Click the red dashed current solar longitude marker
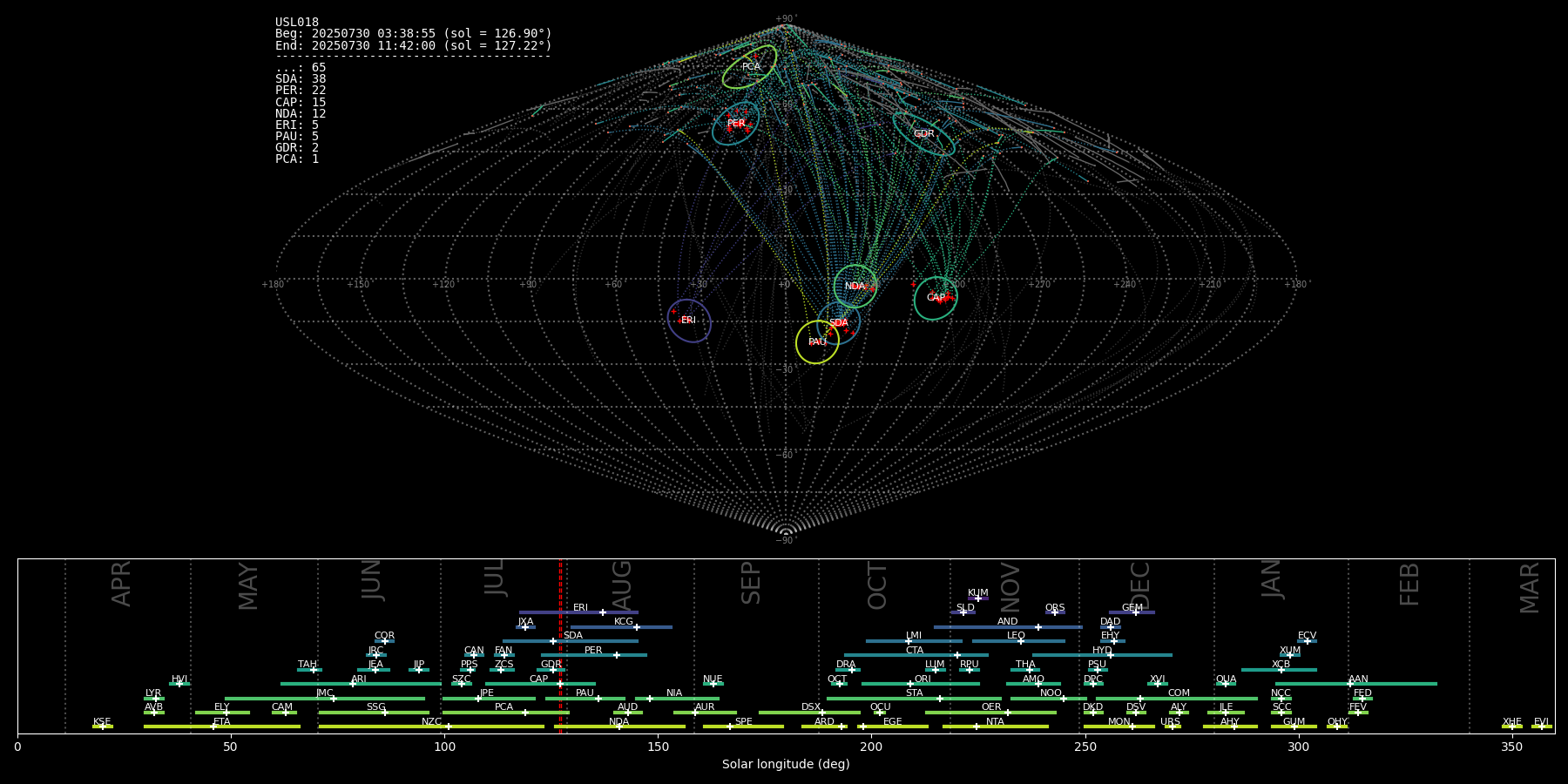The height and width of the screenshot is (784, 1568). coord(560,645)
